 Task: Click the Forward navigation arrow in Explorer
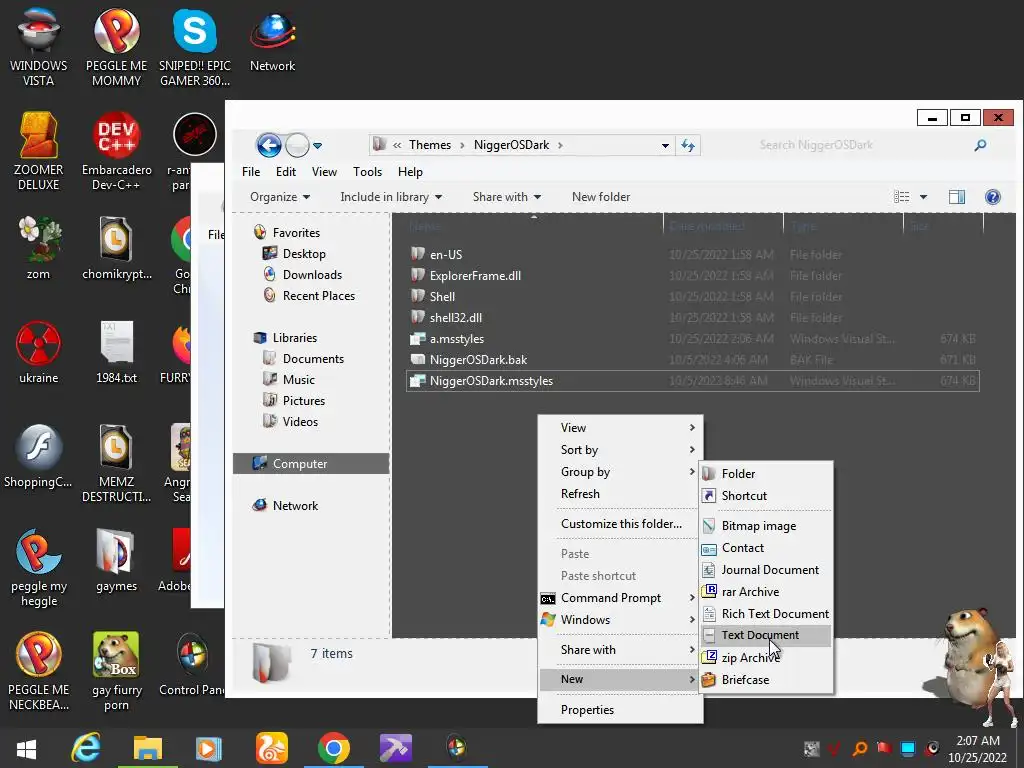(297, 145)
